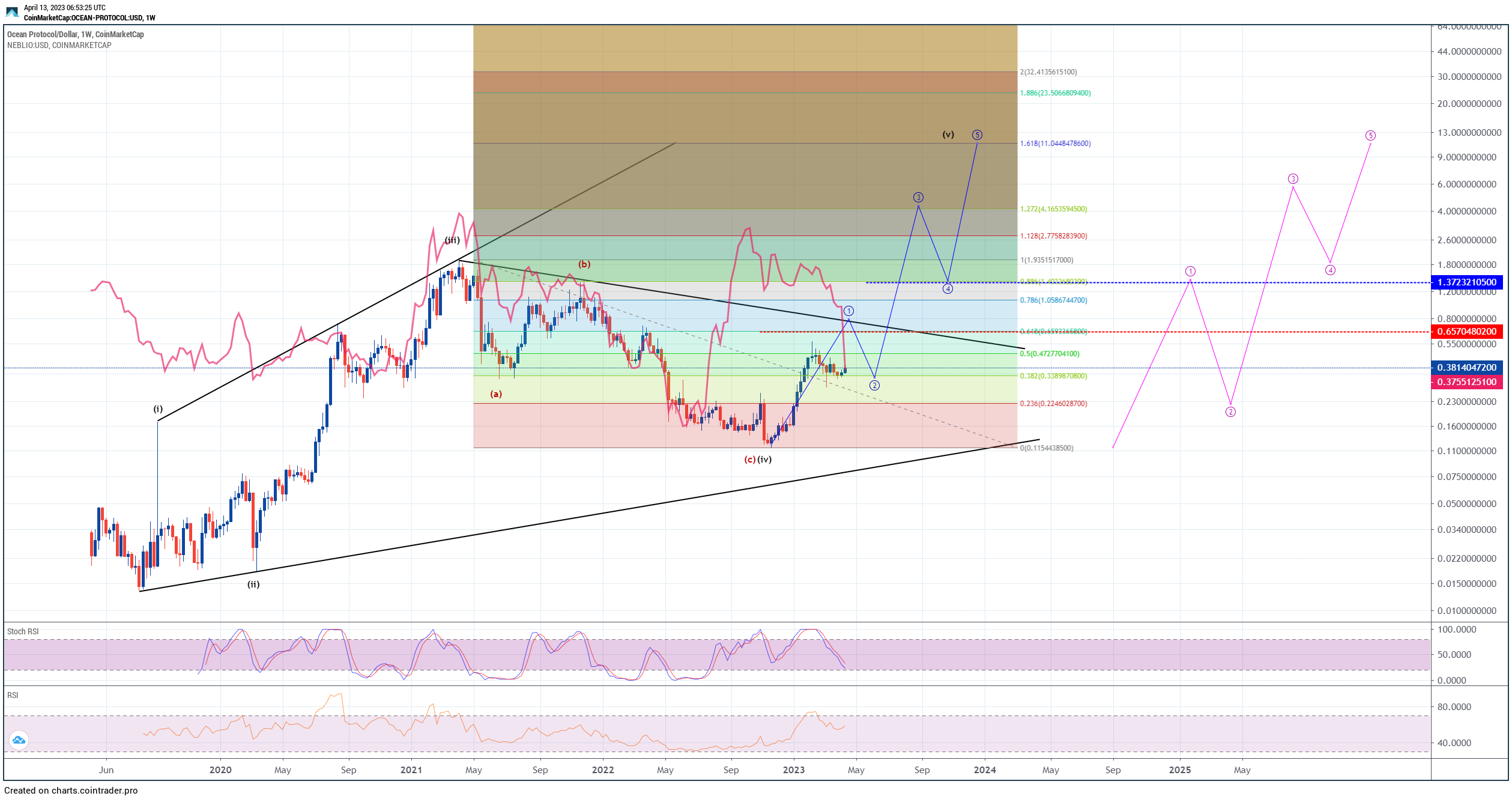Click the chart logo icon at top-left
Image resolution: width=1512 pixels, height=799 pixels.
(12, 12)
